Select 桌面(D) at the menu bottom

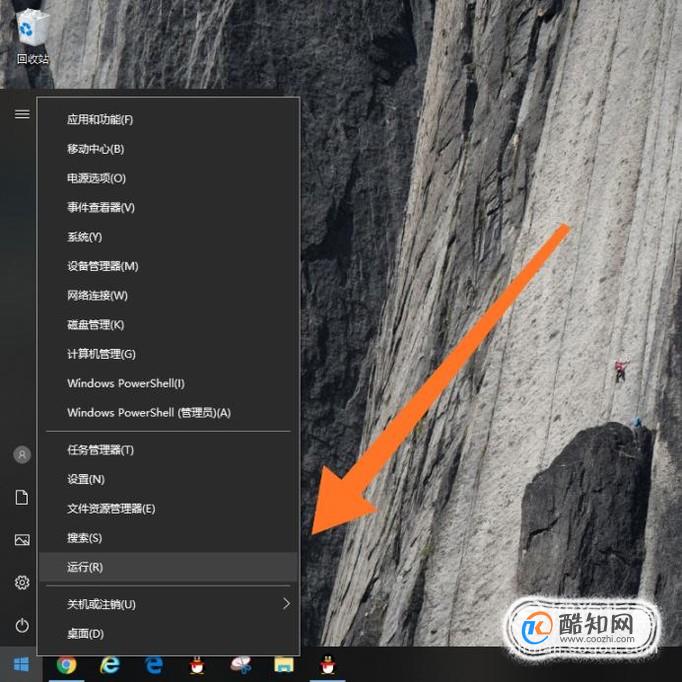[x=169, y=633]
